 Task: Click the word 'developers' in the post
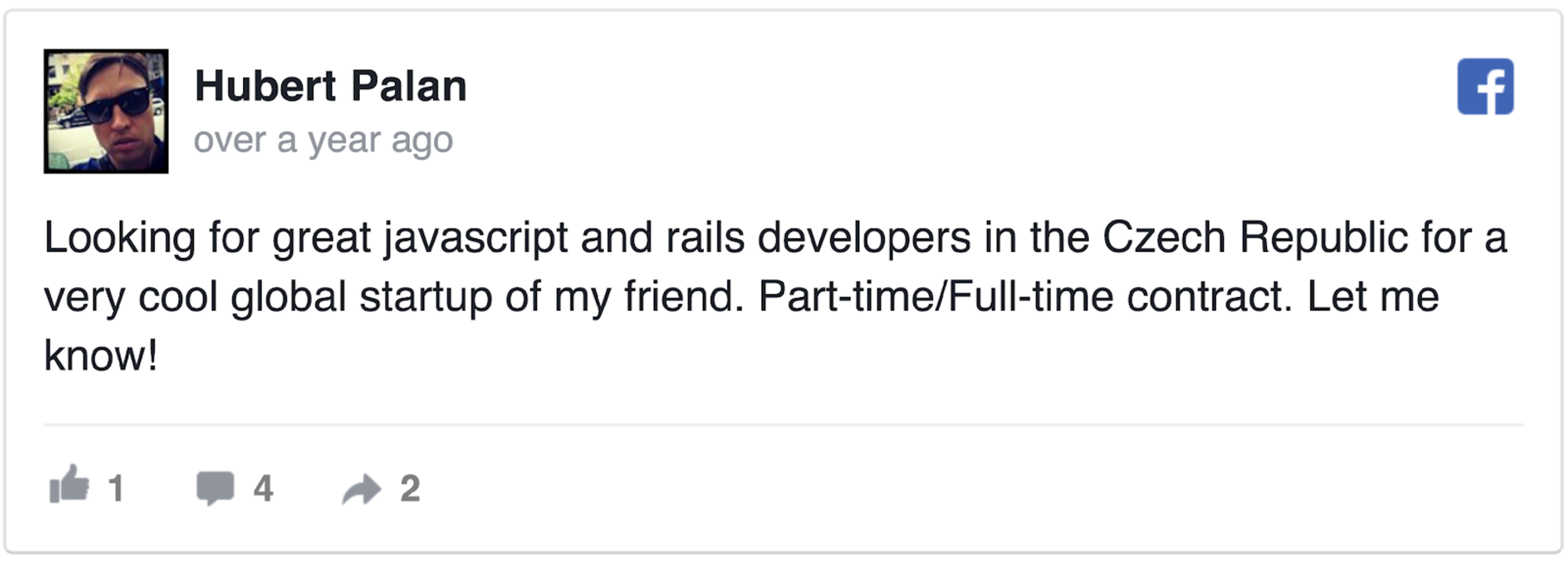click(864, 238)
